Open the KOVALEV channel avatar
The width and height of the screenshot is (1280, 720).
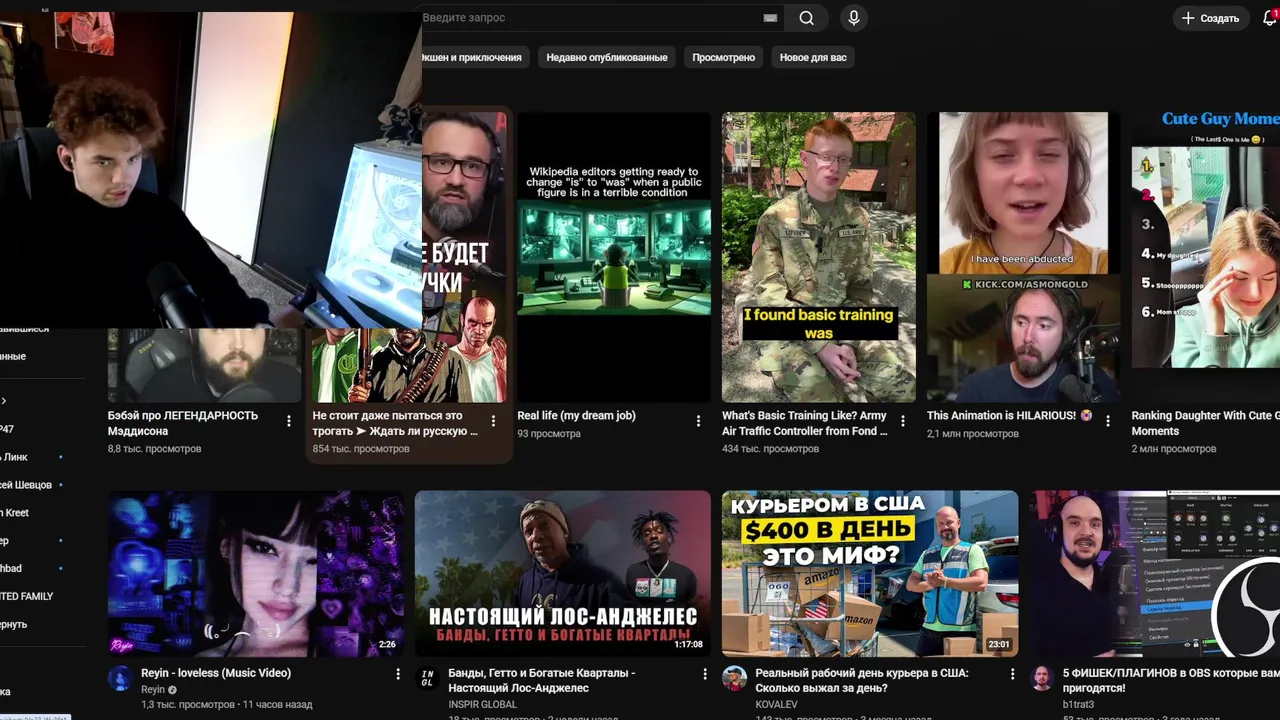pyautogui.click(x=734, y=678)
